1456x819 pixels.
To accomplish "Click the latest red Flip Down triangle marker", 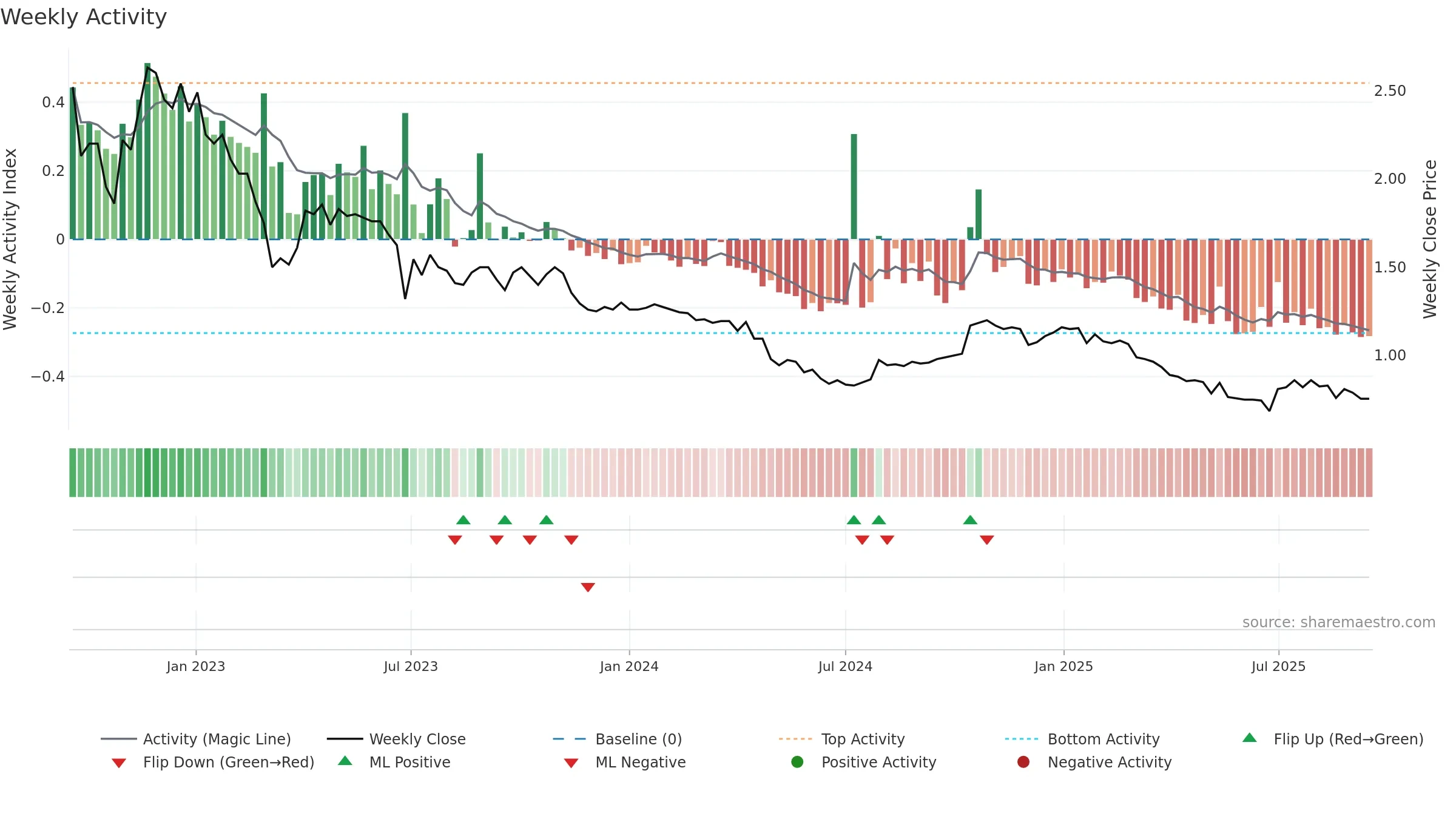I will coord(987,540).
